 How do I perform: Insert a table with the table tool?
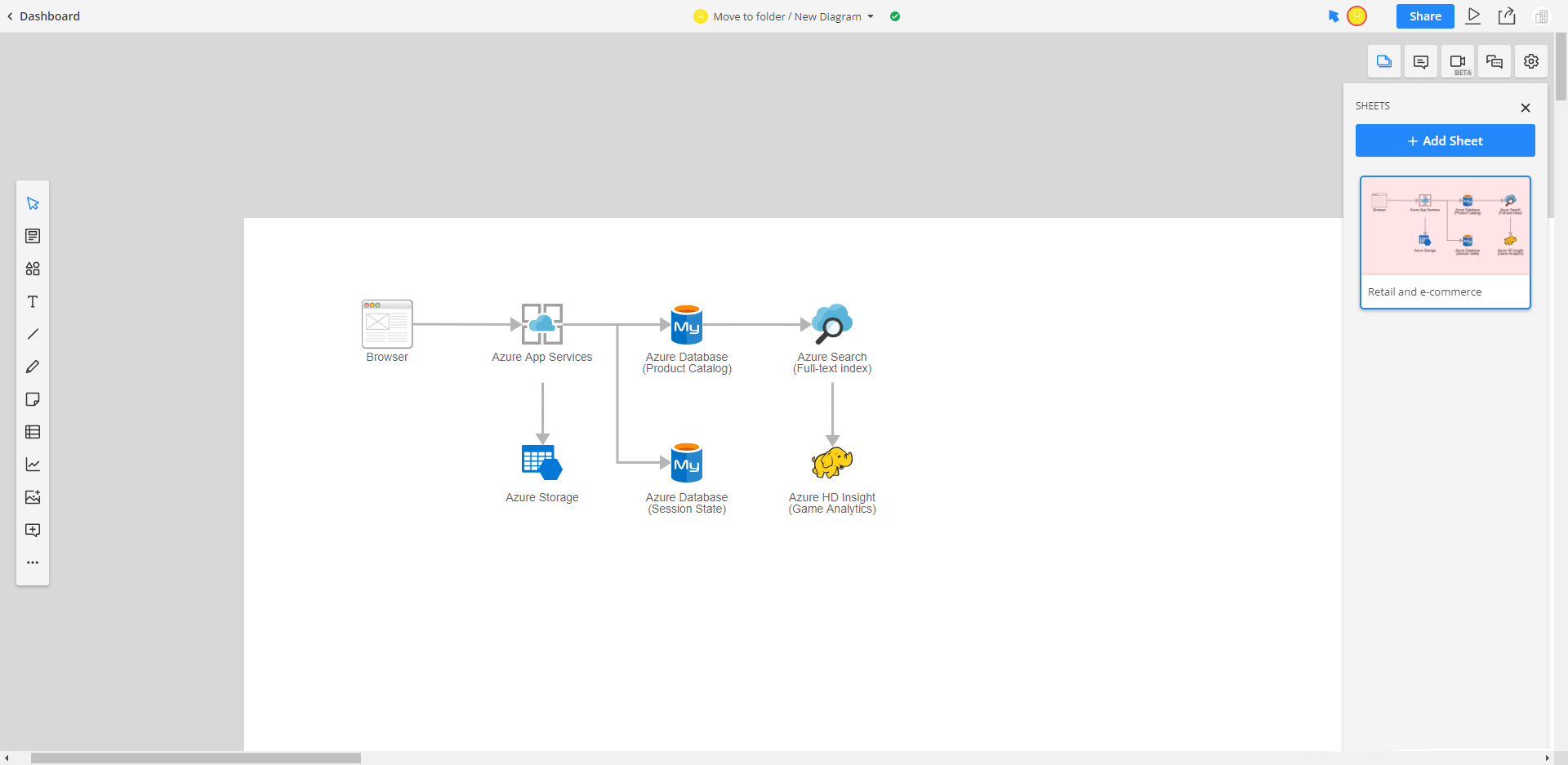[x=33, y=432]
